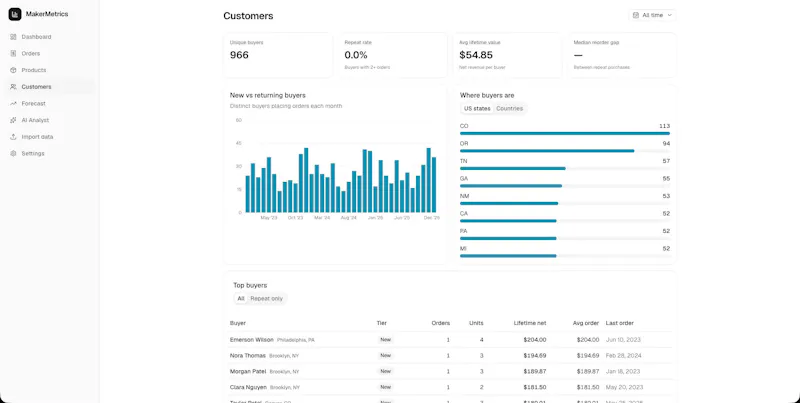Sort by the Last order column header

[x=619, y=323]
